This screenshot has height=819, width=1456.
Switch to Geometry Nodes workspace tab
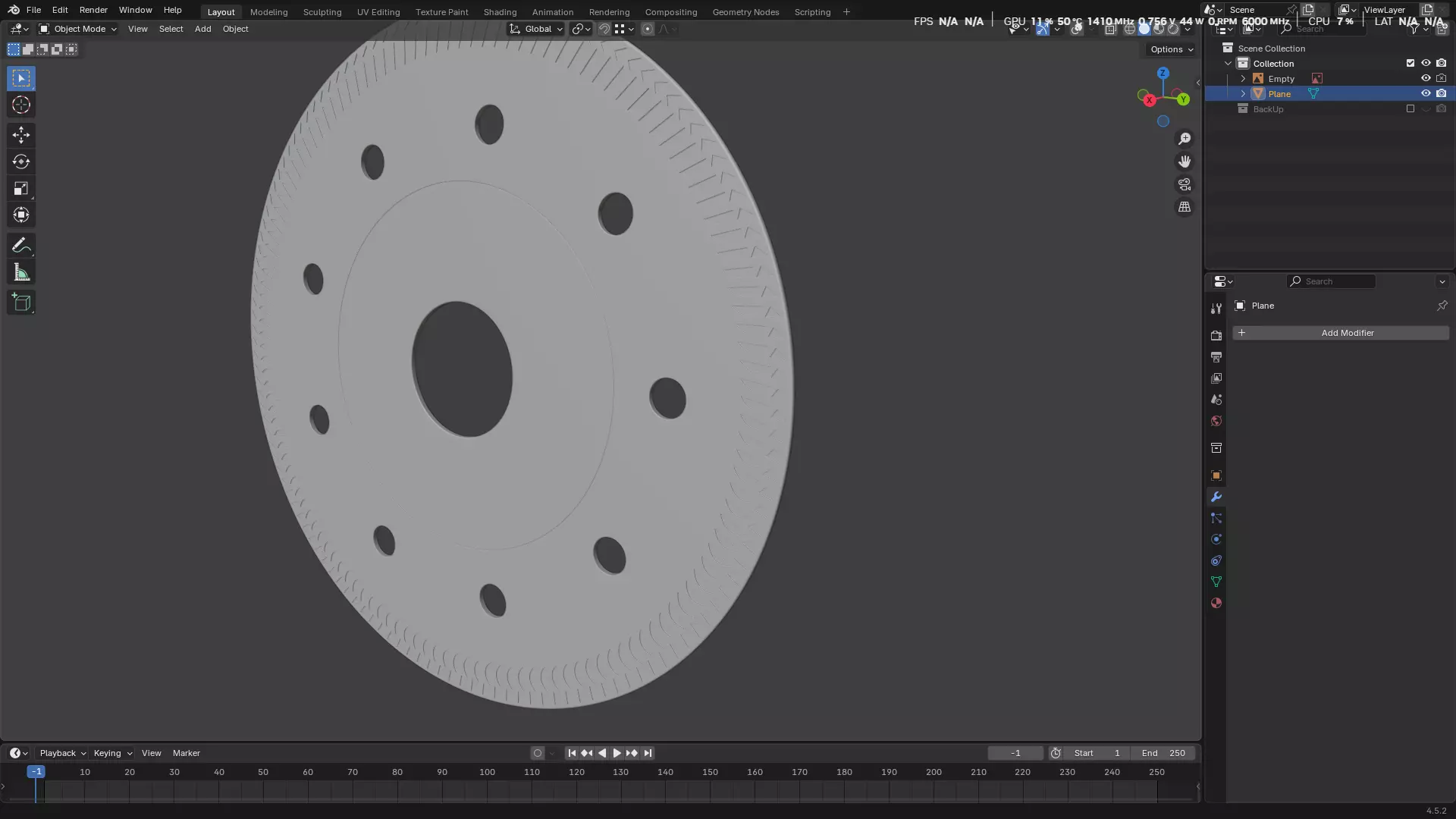coord(745,12)
